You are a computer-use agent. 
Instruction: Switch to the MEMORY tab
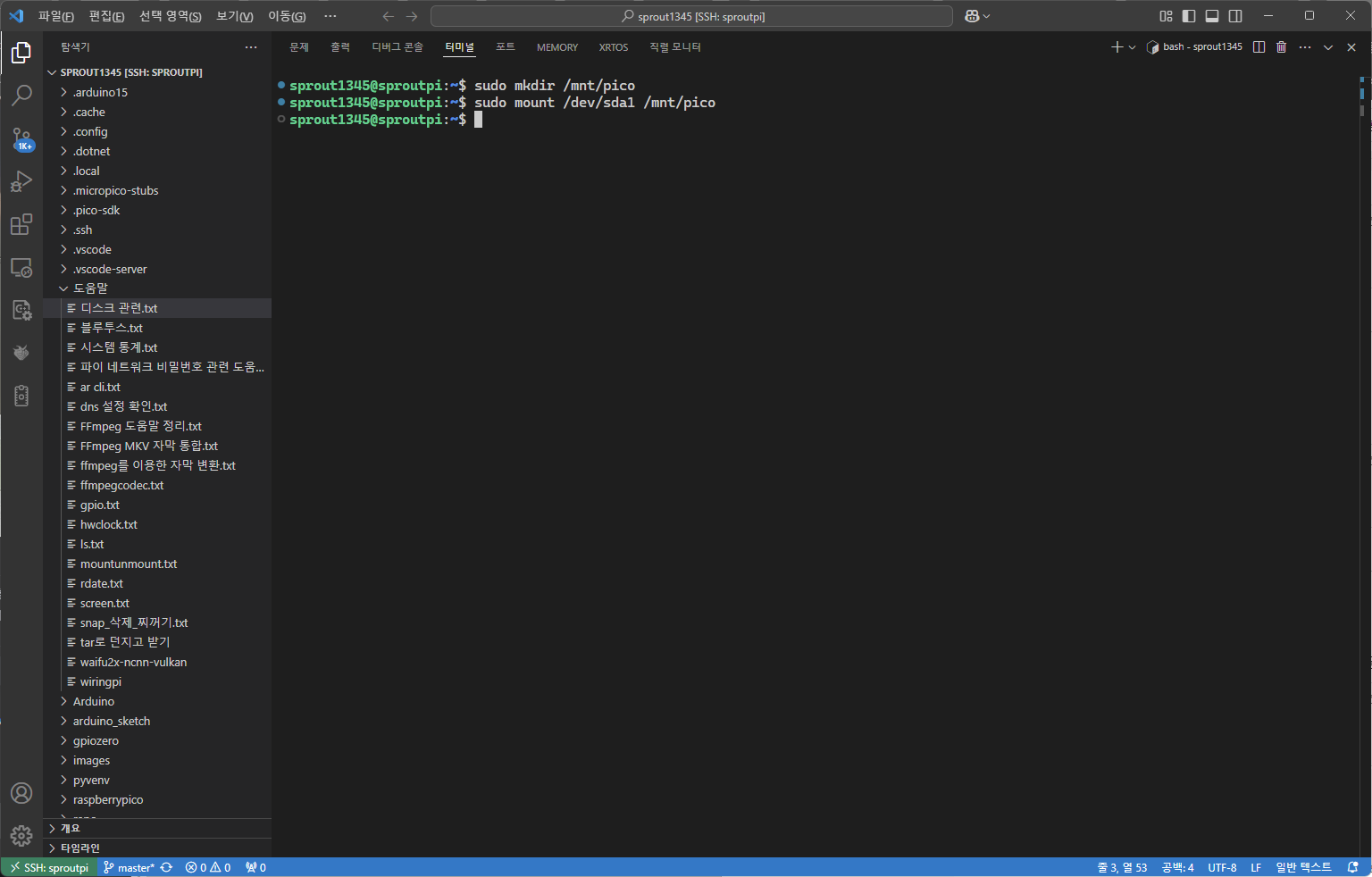coord(557,47)
